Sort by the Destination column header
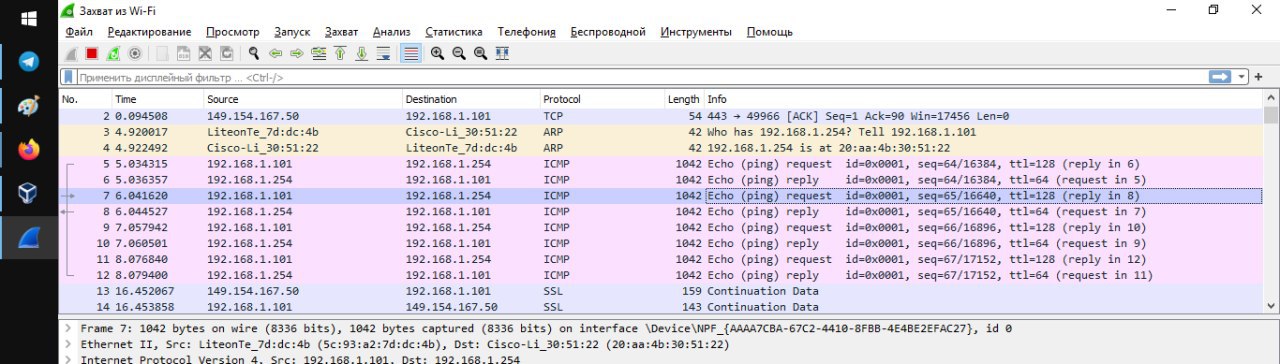The image size is (1280, 364). [470, 99]
